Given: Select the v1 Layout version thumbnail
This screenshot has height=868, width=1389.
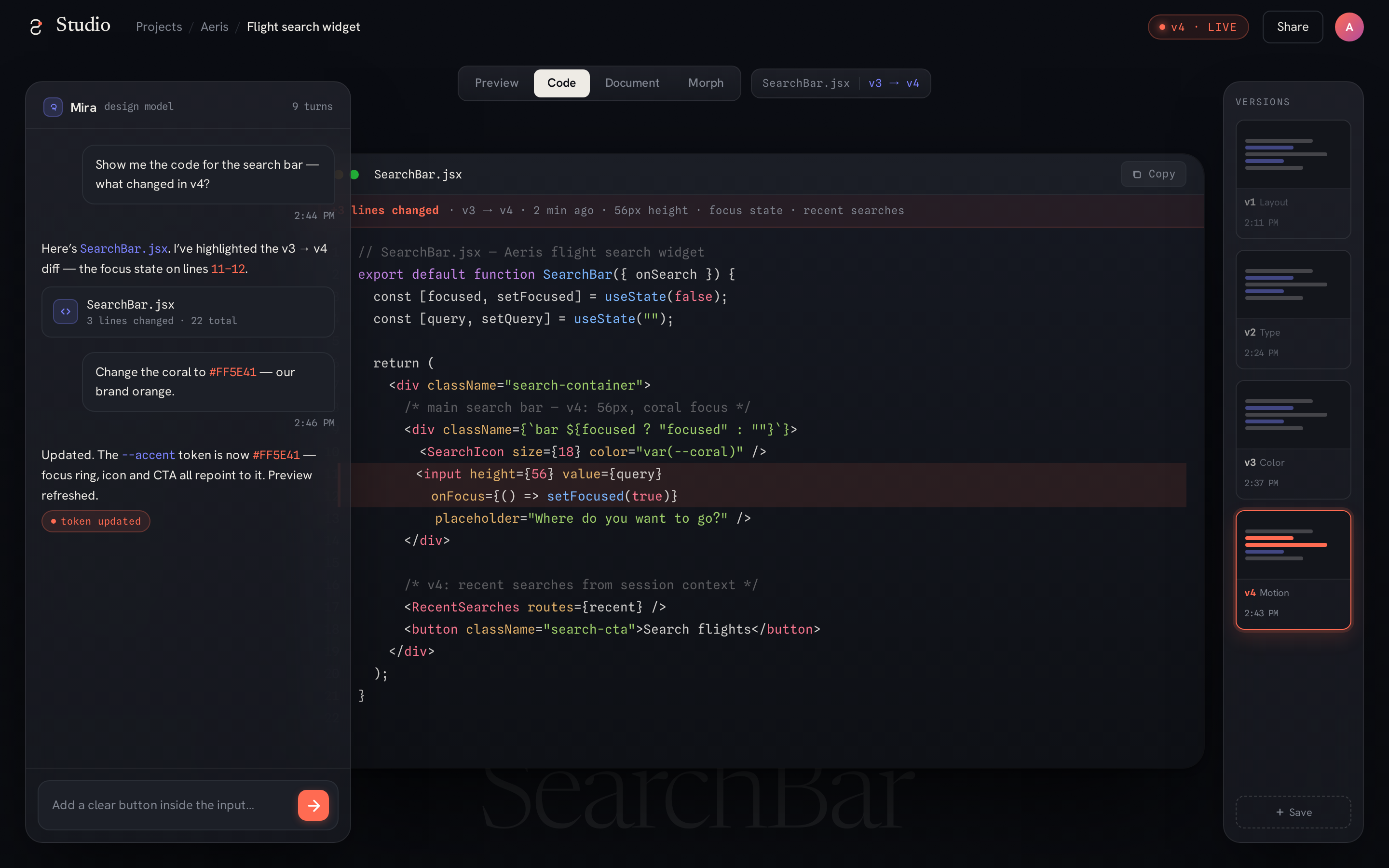Looking at the screenshot, I should pyautogui.click(x=1293, y=179).
